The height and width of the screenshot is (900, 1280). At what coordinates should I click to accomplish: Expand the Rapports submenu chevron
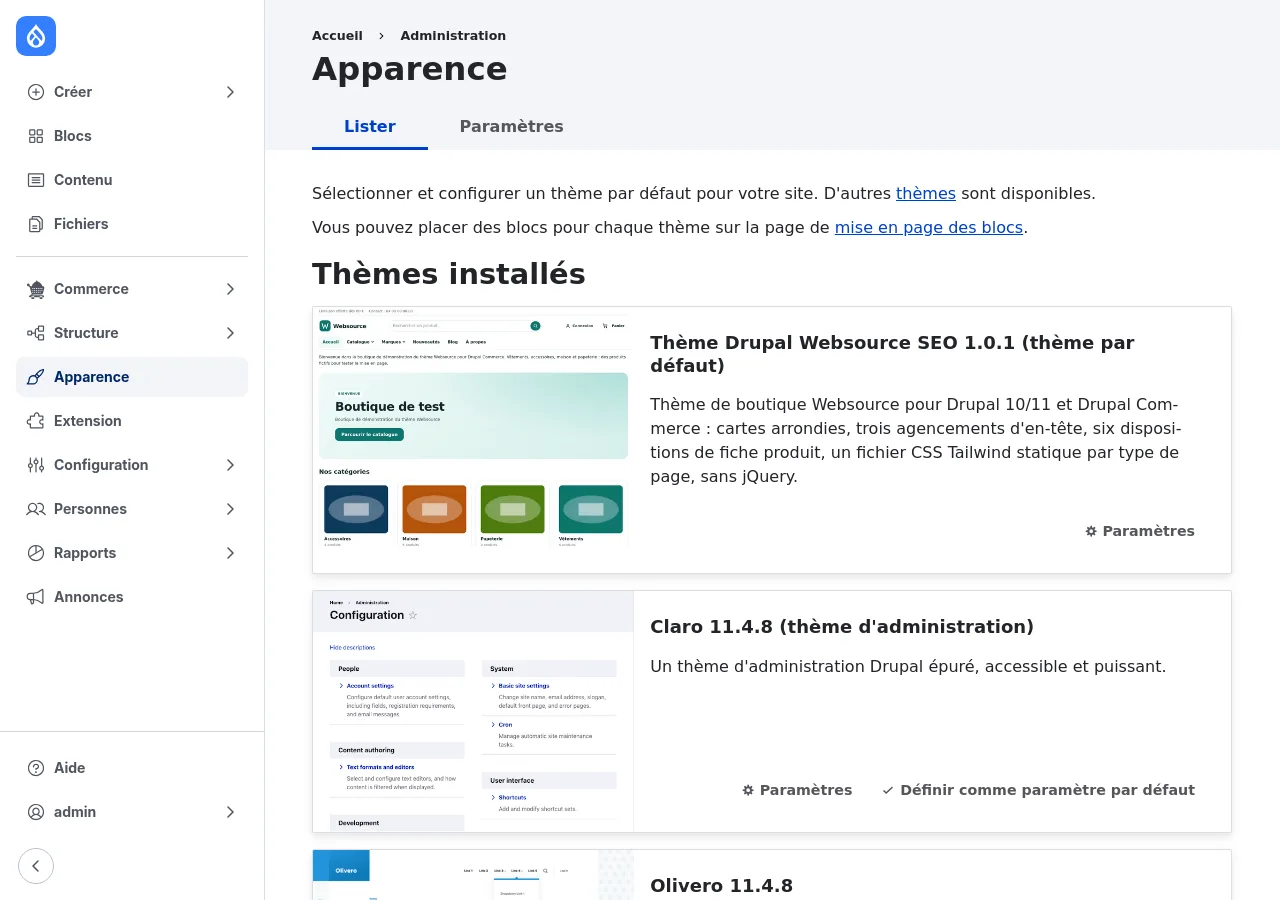tap(230, 553)
